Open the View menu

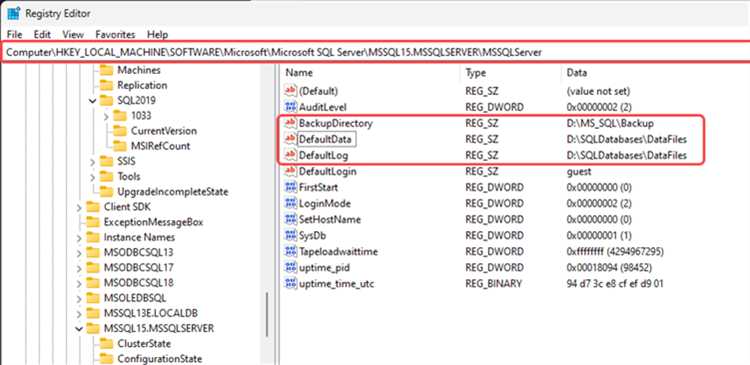tap(73, 34)
